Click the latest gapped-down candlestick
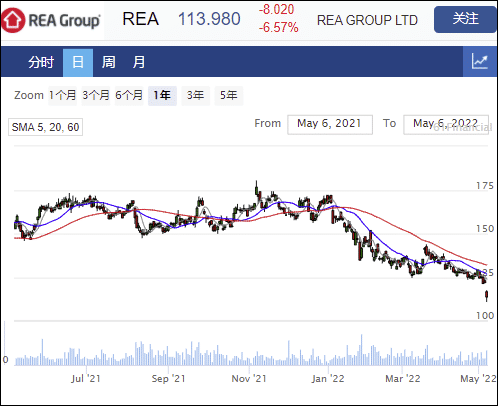The width and height of the screenshot is (498, 406). tap(487, 296)
